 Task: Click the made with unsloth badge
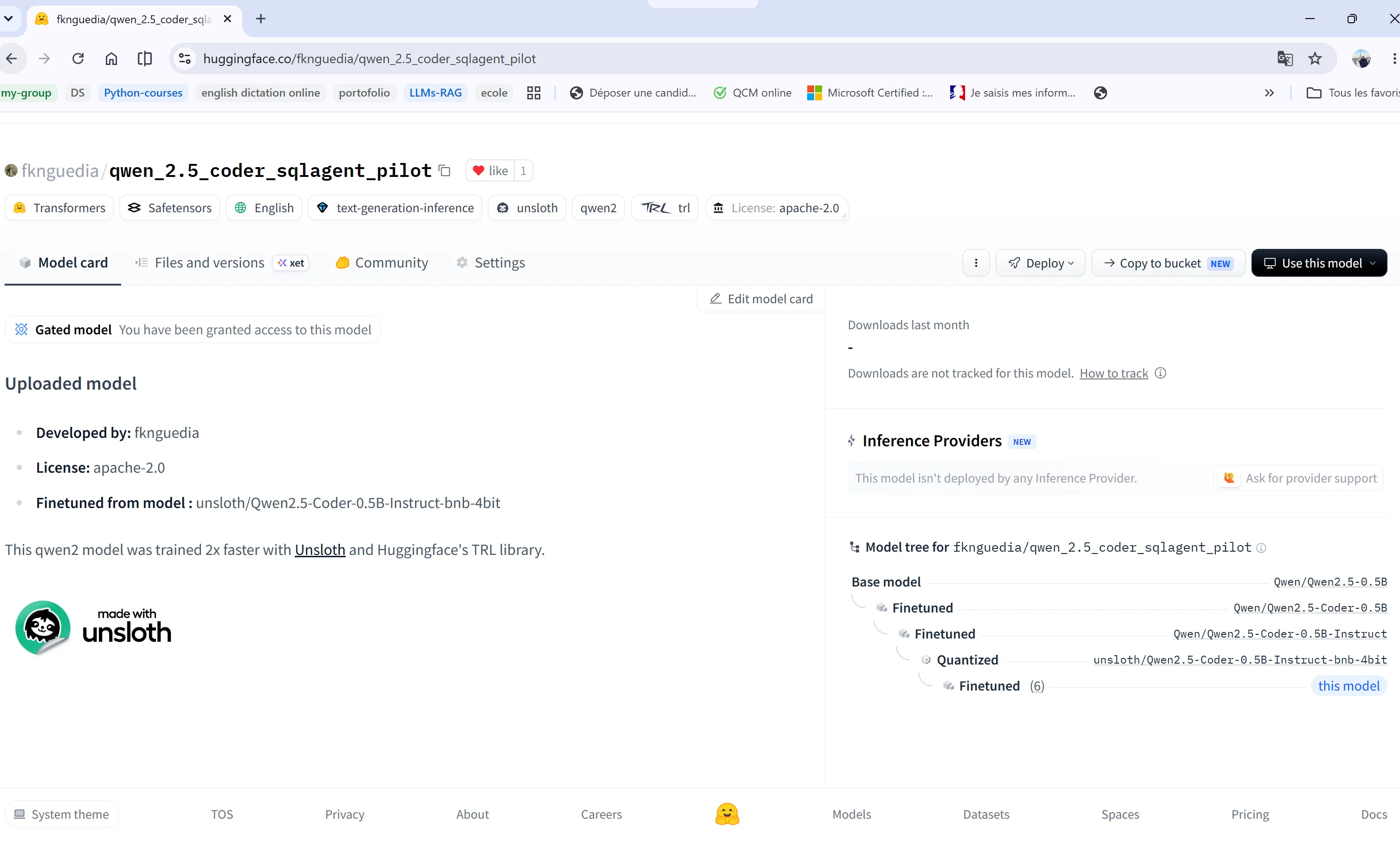coord(94,627)
